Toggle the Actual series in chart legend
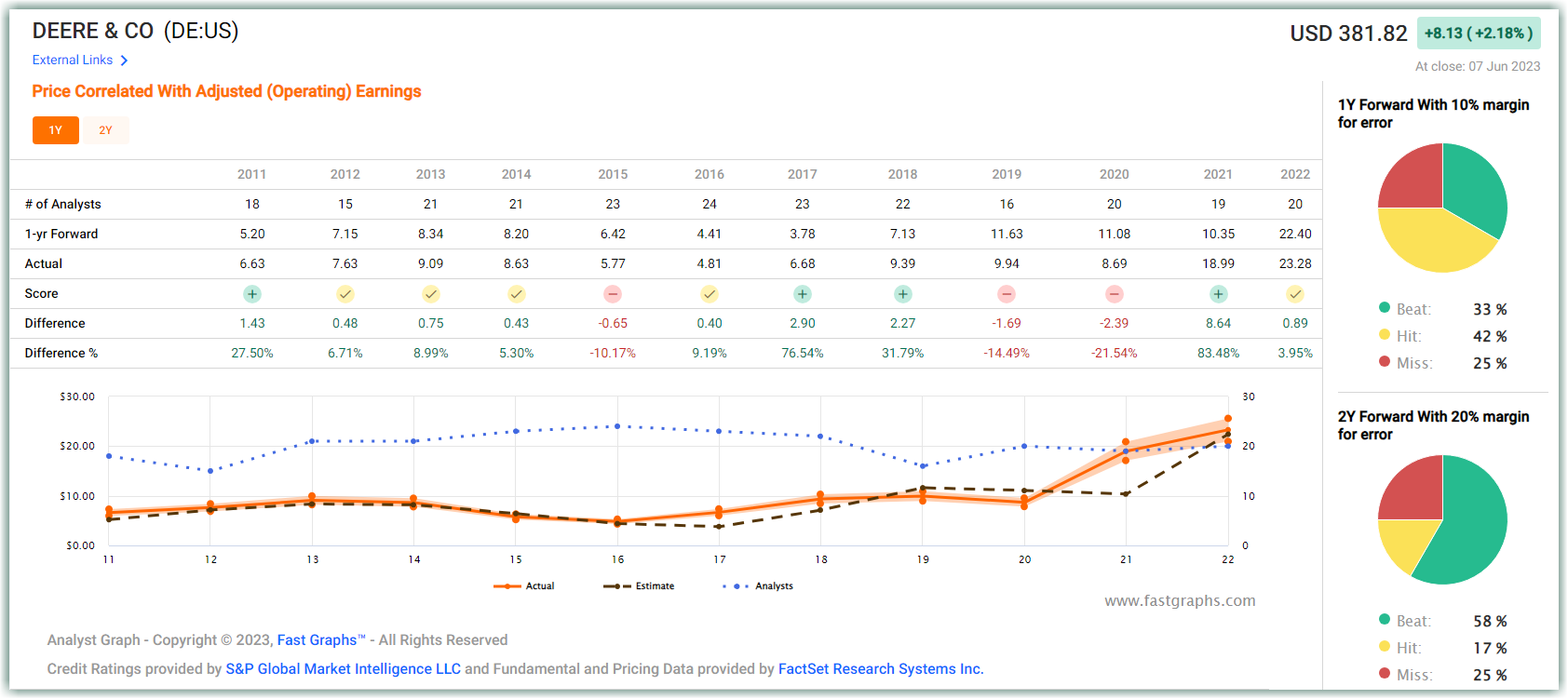Image resolution: width=1568 pixels, height=699 pixels. pyautogui.click(x=524, y=586)
